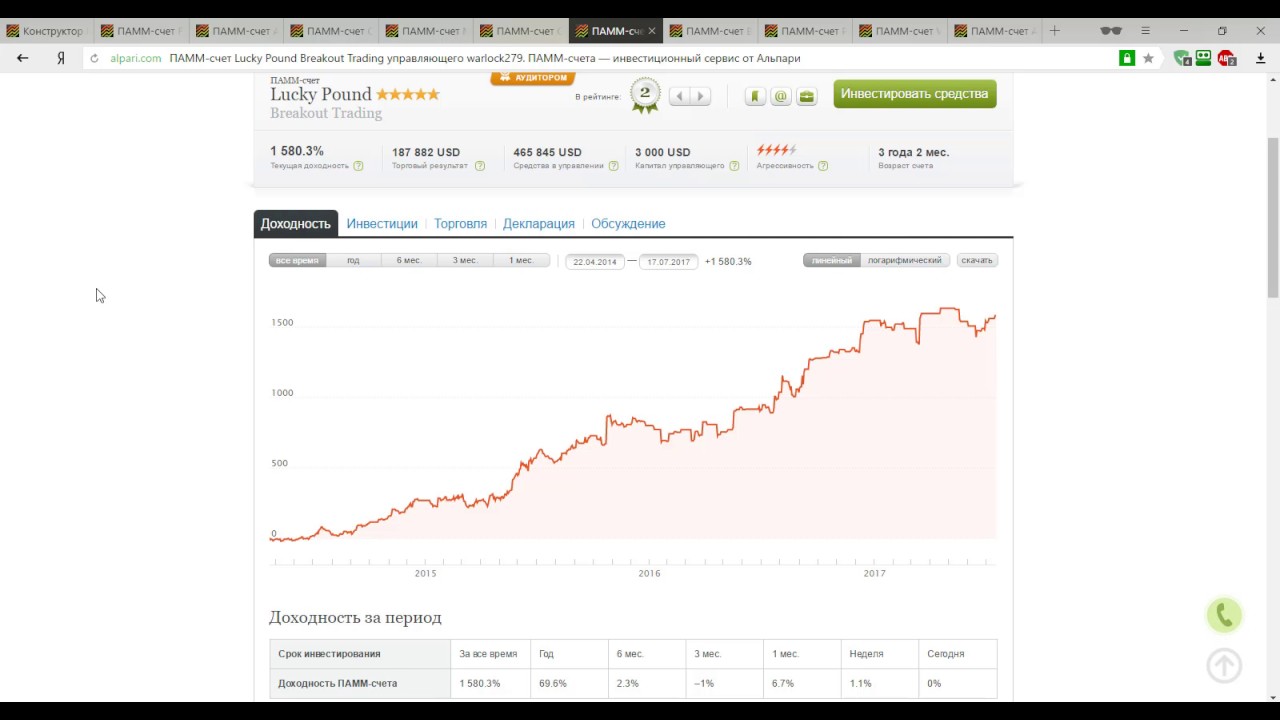Click the @ email icon button
The image size is (1280, 720).
point(780,96)
